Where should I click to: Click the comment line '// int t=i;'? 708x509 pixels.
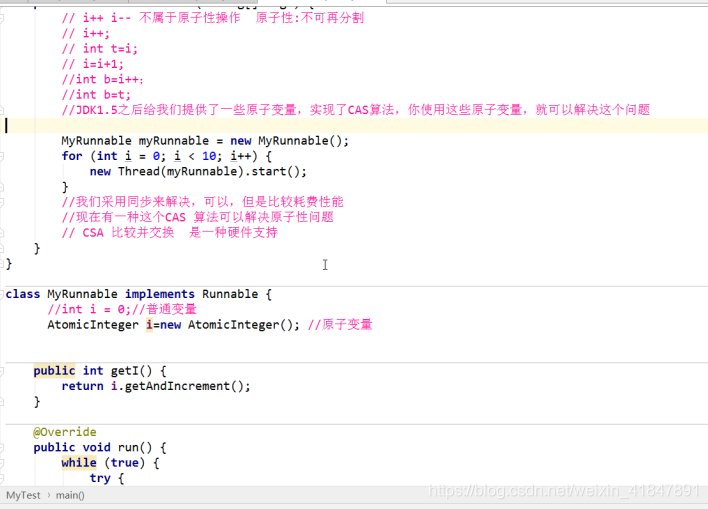point(100,49)
